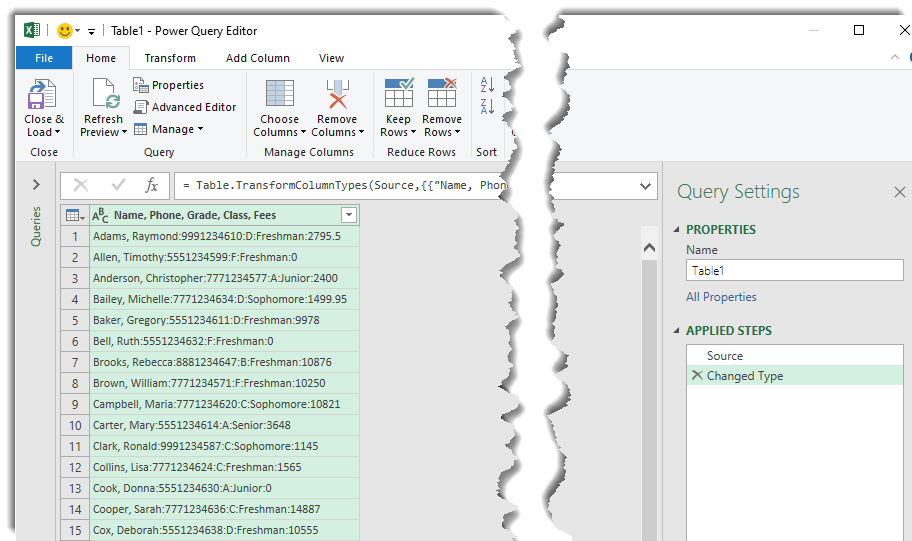Select the Allen, Timothy row cell
This screenshot has height=541, width=912.
pos(225,257)
